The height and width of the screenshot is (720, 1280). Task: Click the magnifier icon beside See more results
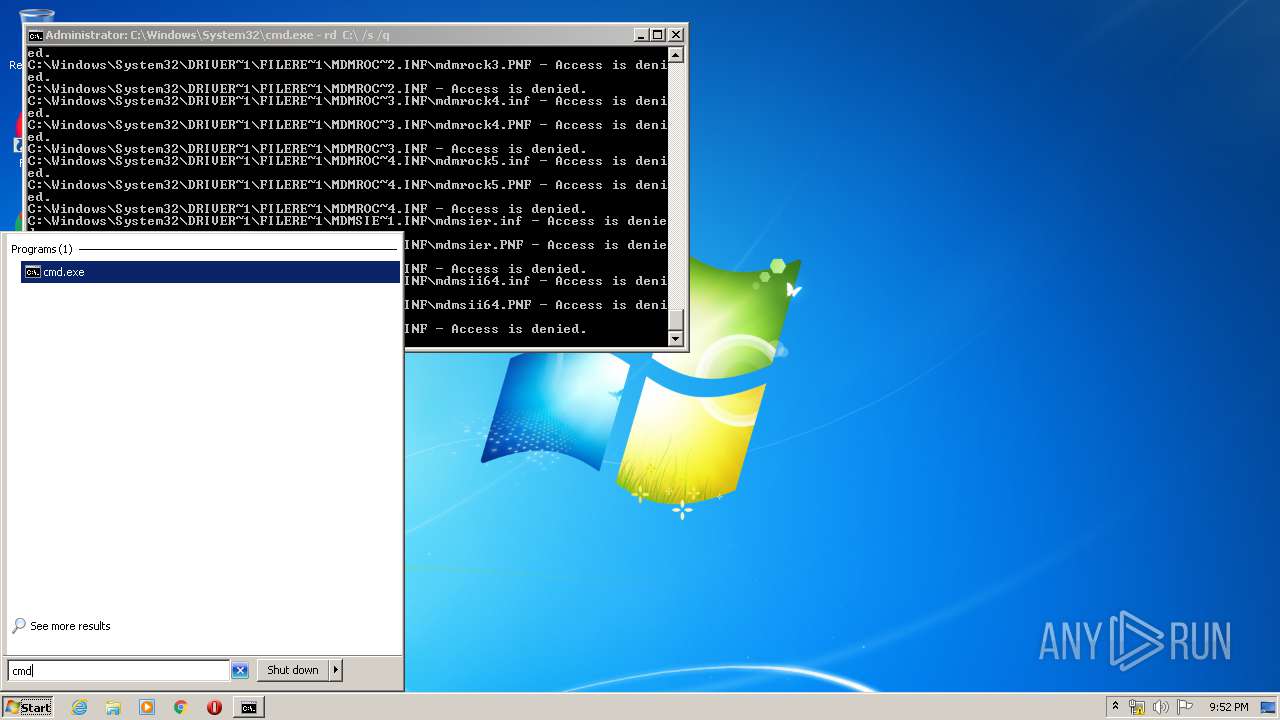click(x=19, y=626)
